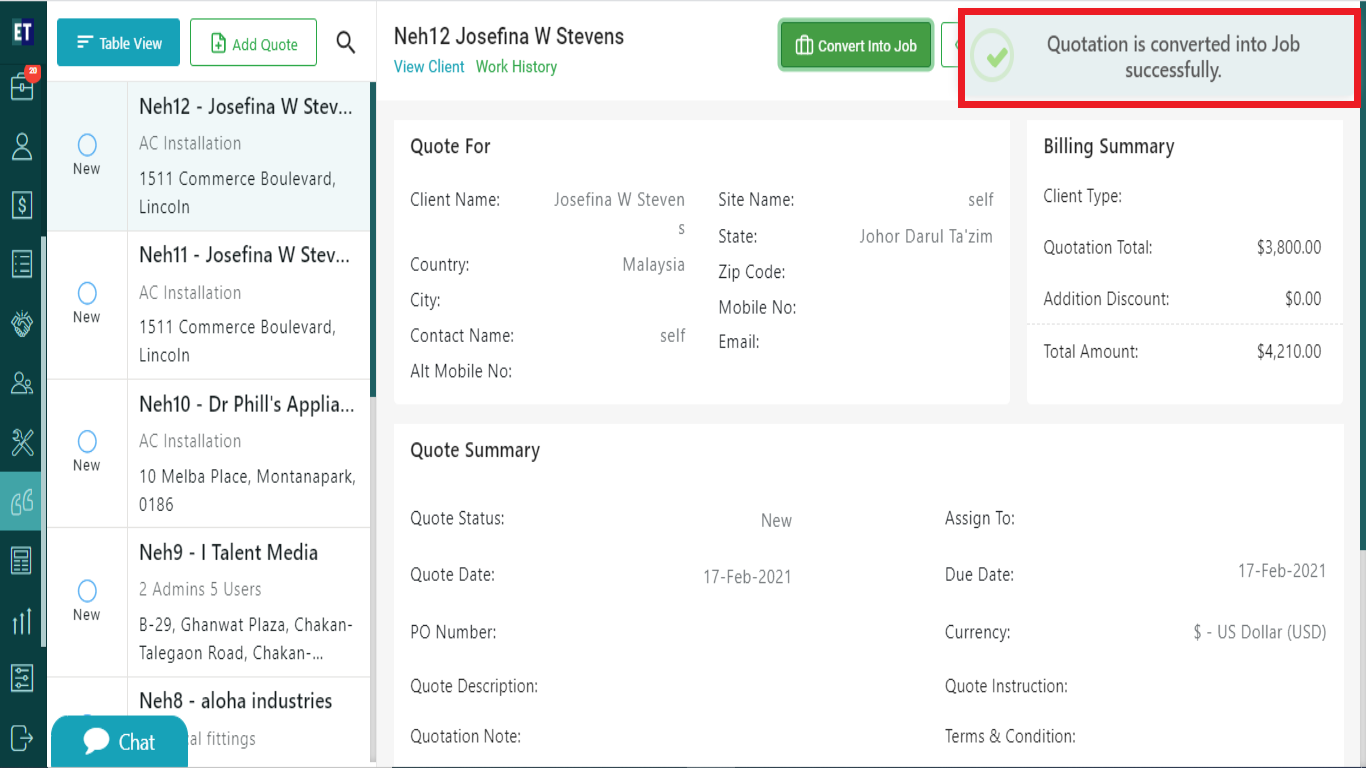The image size is (1366, 768).
Task: Open the handshake icon in sidebar
Action: click(22, 324)
